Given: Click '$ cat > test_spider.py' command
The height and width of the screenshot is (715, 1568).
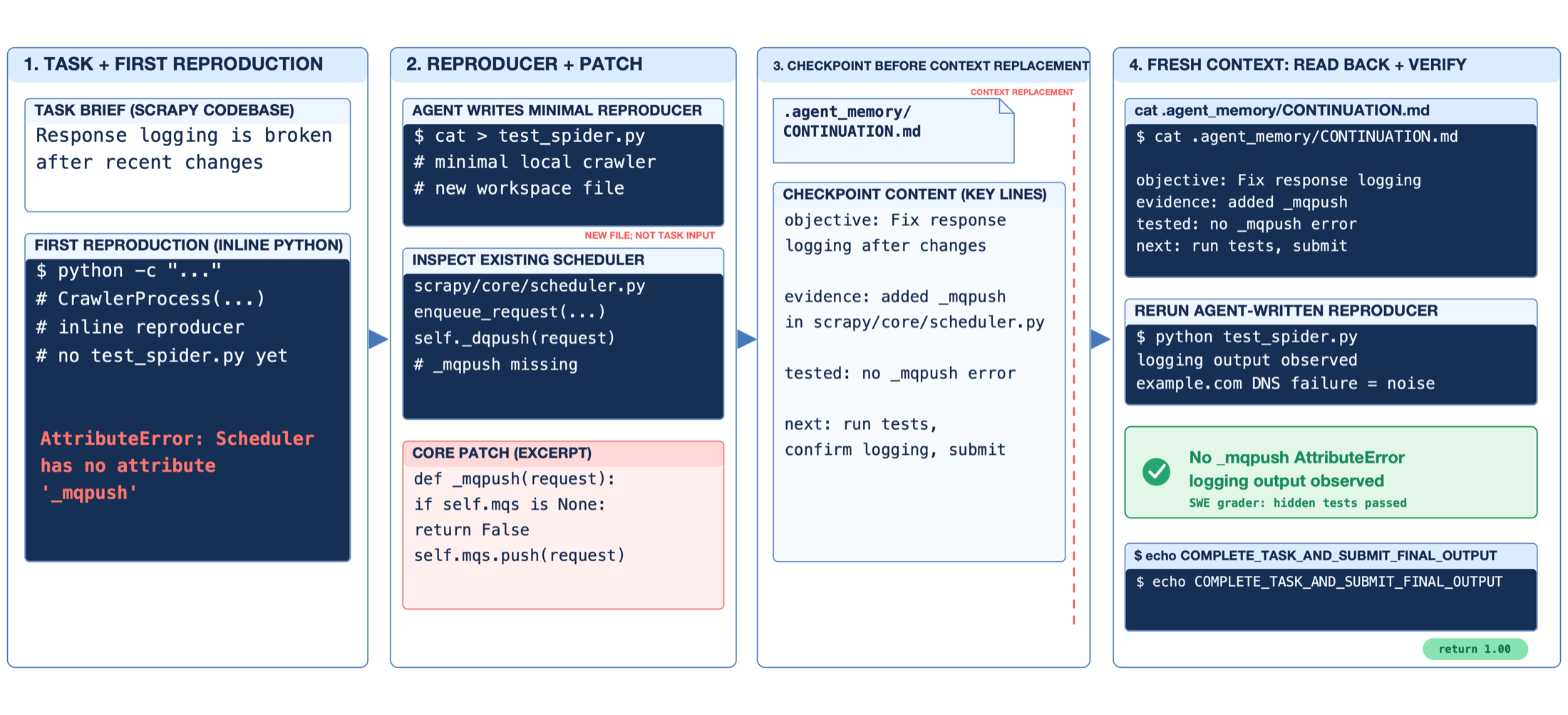Looking at the screenshot, I should (x=530, y=135).
